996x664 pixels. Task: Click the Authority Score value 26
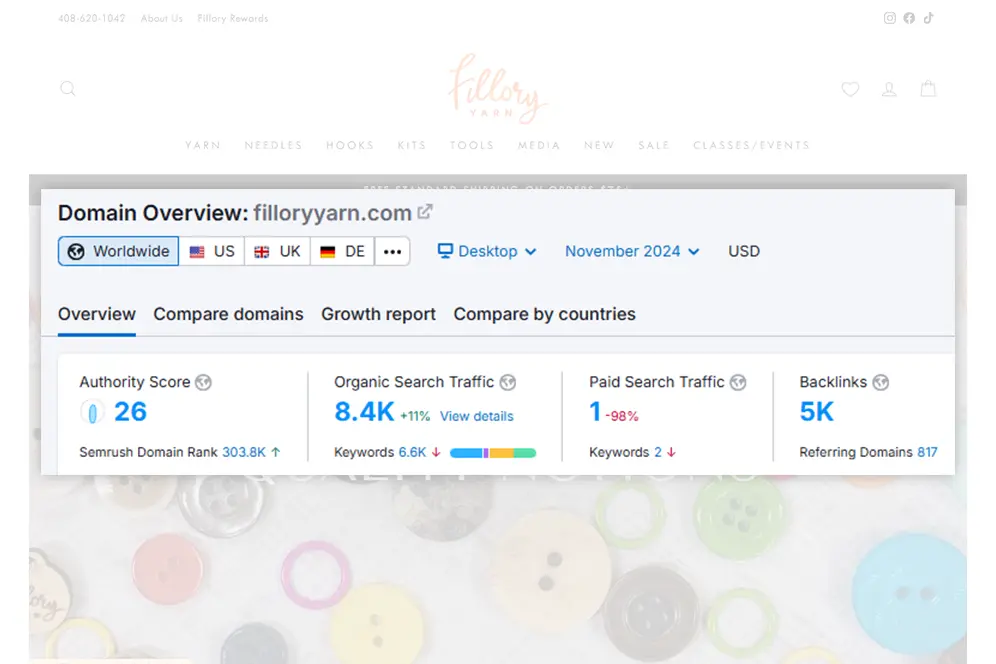[x=130, y=412]
